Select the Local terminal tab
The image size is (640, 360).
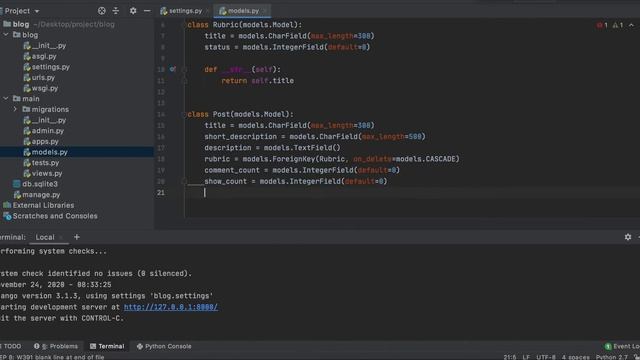pos(44,237)
